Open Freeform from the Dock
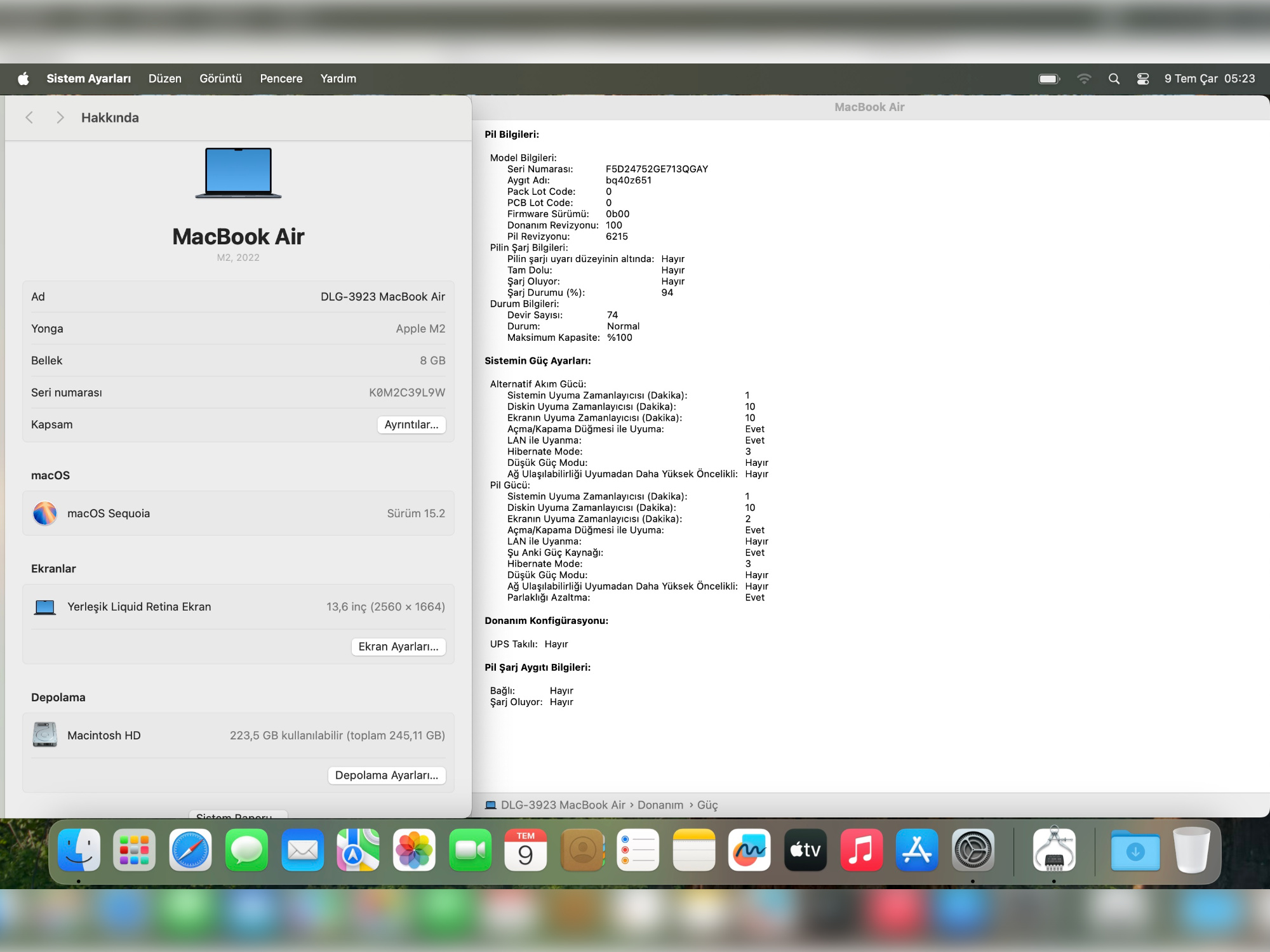 click(749, 850)
